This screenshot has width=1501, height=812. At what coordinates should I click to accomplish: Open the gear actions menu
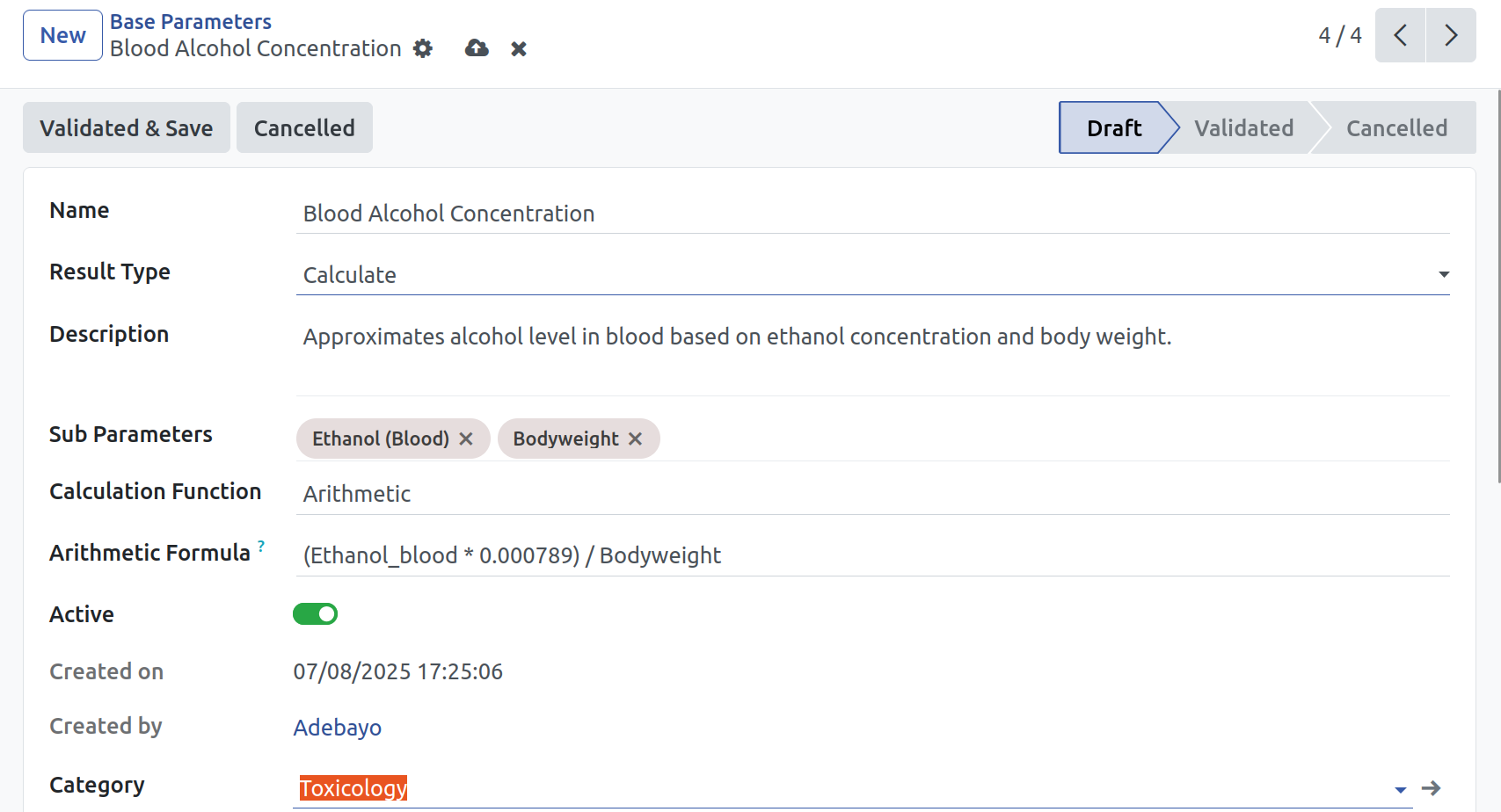(423, 48)
